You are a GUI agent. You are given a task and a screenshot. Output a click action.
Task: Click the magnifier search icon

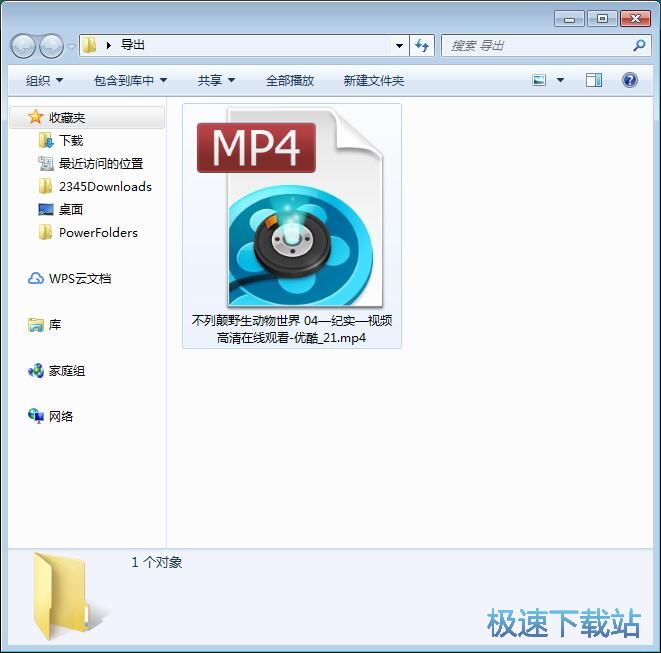pos(639,45)
